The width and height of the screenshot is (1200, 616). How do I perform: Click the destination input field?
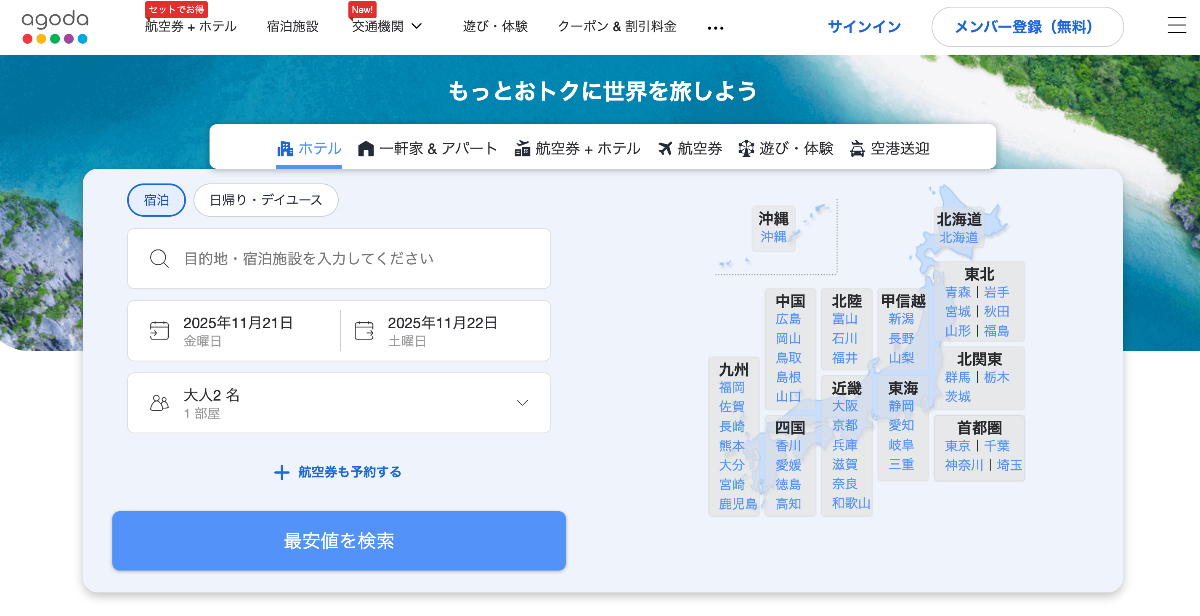tap(340, 258)
